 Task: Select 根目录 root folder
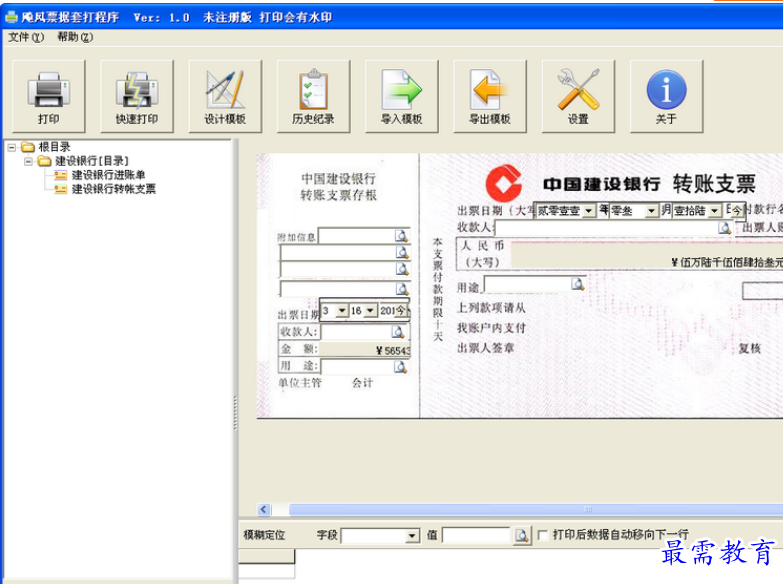point(54,147)
